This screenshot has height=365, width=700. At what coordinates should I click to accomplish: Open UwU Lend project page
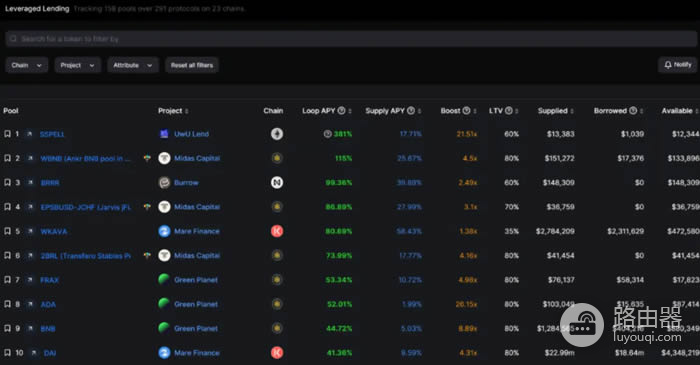[192, 134]
